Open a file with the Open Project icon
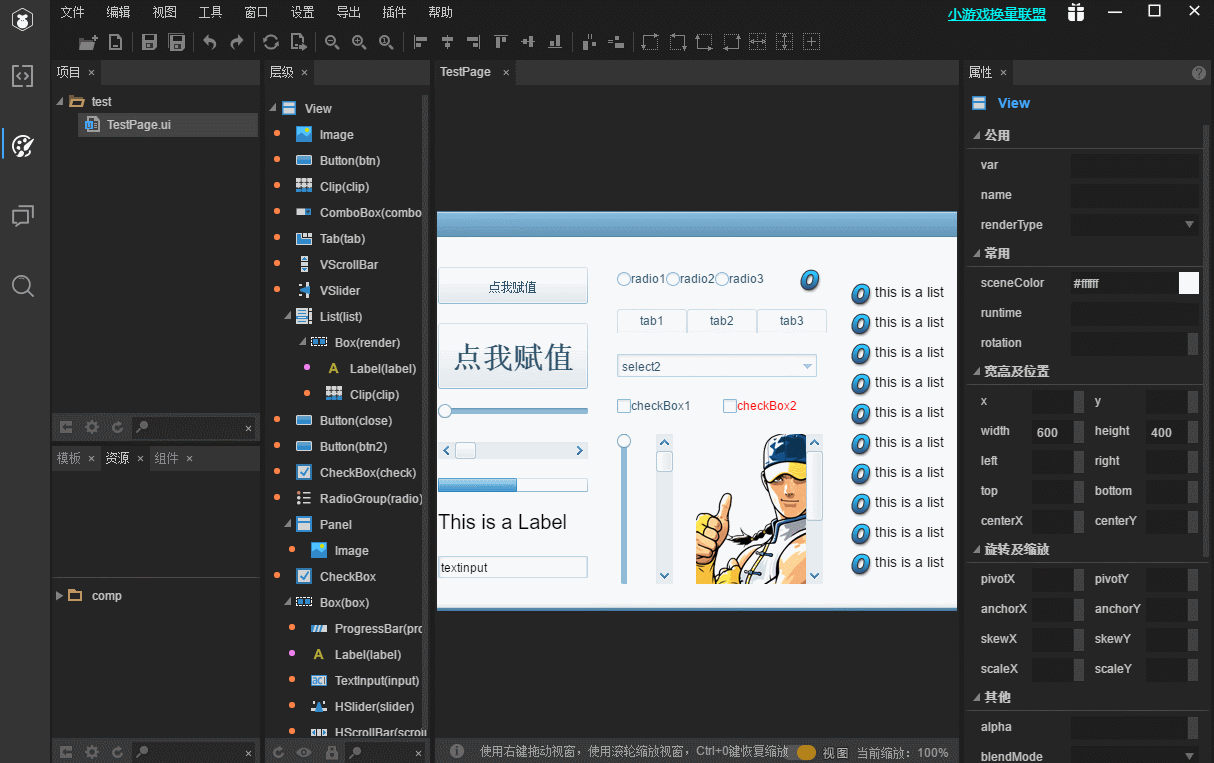Image resolution: width=1214 pixels, height=763 pixels. (87, 43)
